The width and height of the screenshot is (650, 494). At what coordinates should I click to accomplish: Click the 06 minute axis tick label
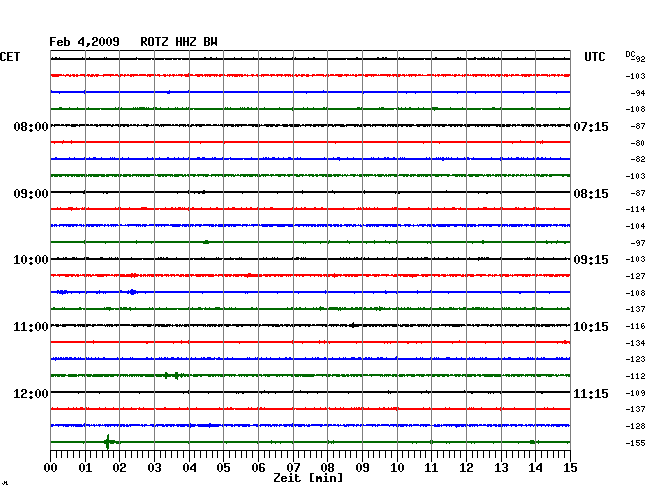click(258, 467)
